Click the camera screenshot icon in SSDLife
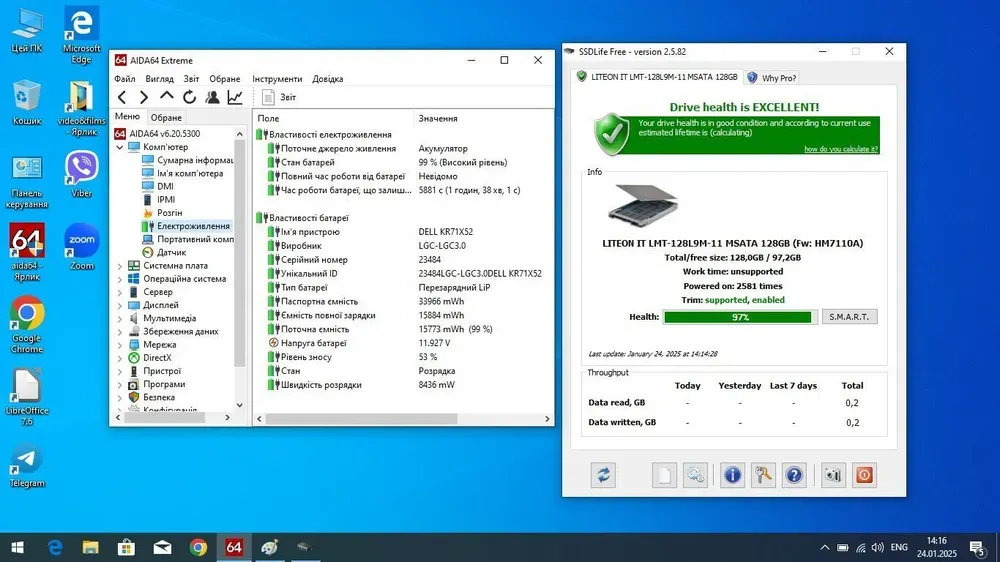 click(833, 475)
